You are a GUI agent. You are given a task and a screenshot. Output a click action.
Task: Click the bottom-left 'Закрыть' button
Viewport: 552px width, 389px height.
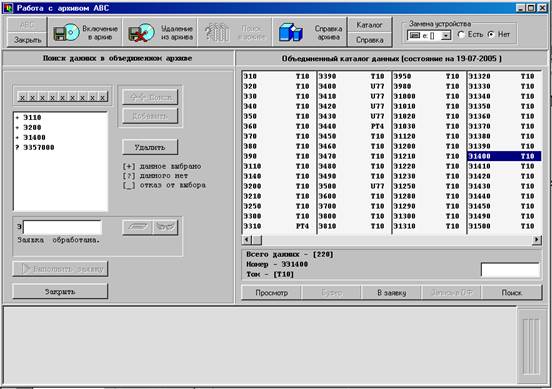pos(60,291)
